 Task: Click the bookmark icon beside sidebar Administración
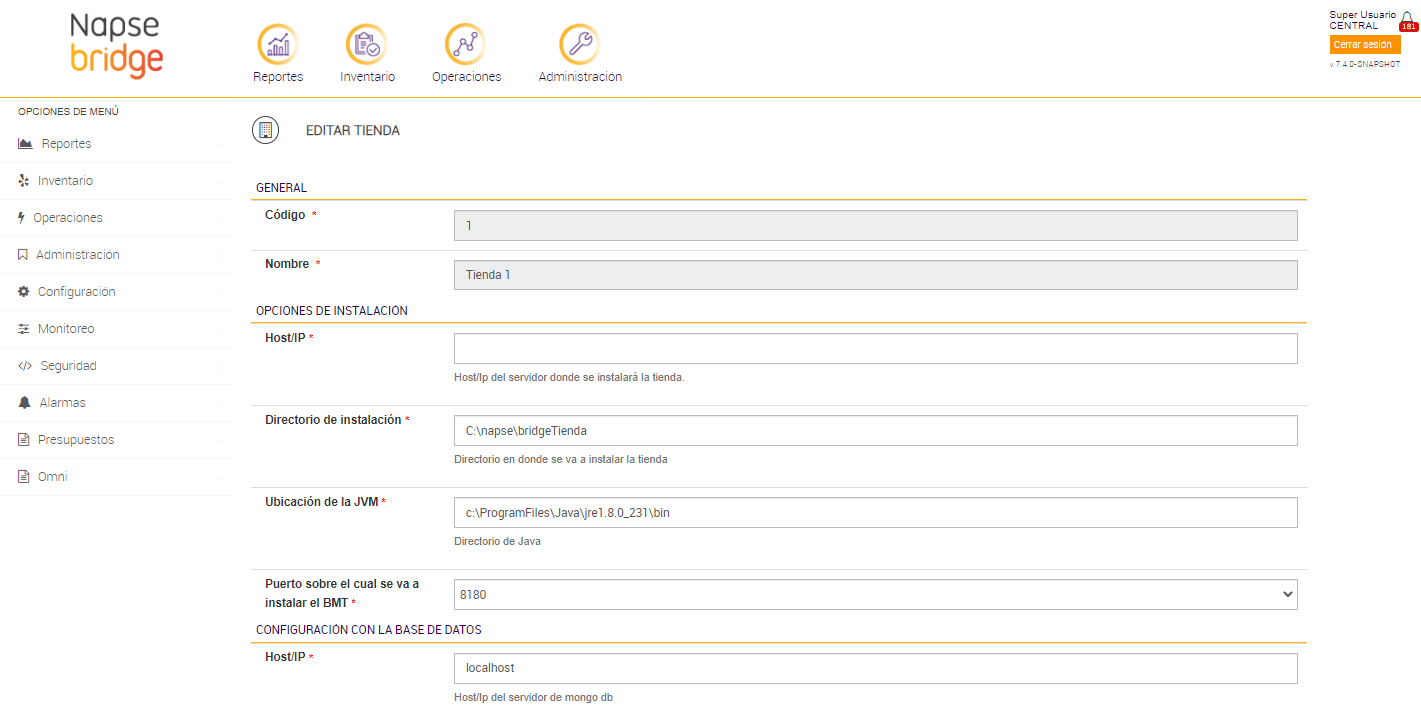tap(22, 255)
